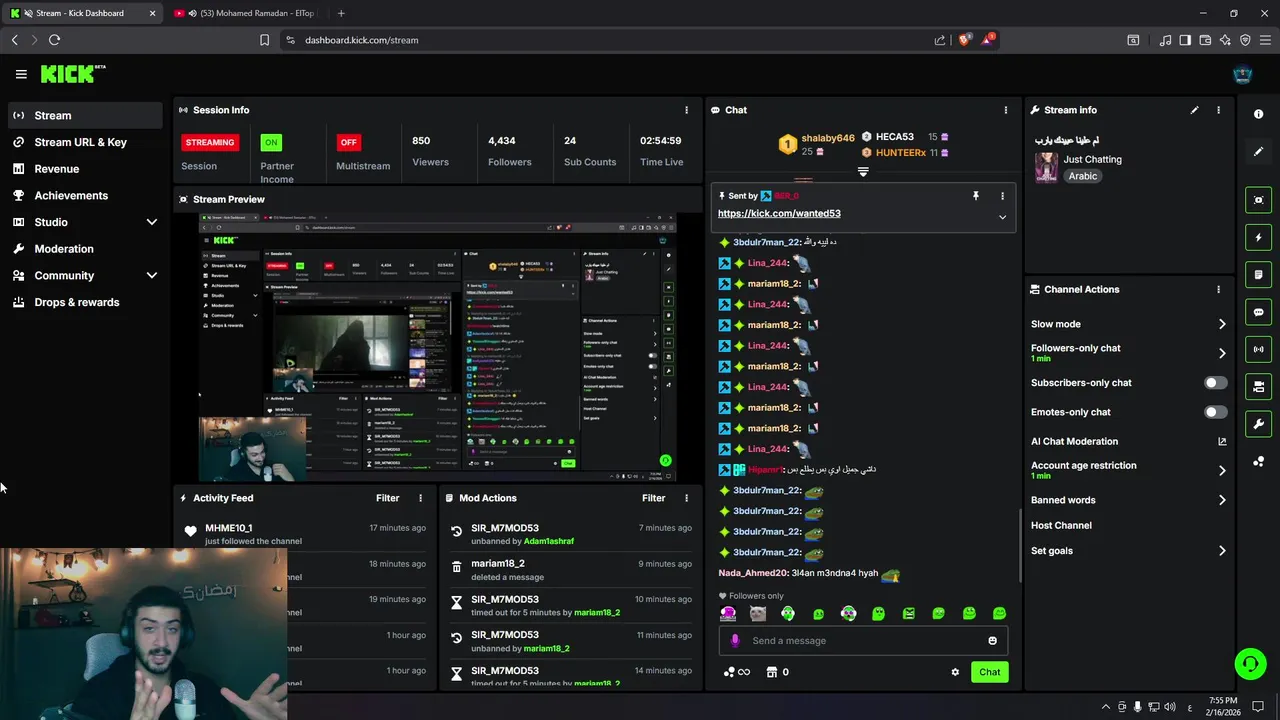
Task: Toggle the lightning bolt widget in the right toolbar
Action: click(x=1258, y=237)
